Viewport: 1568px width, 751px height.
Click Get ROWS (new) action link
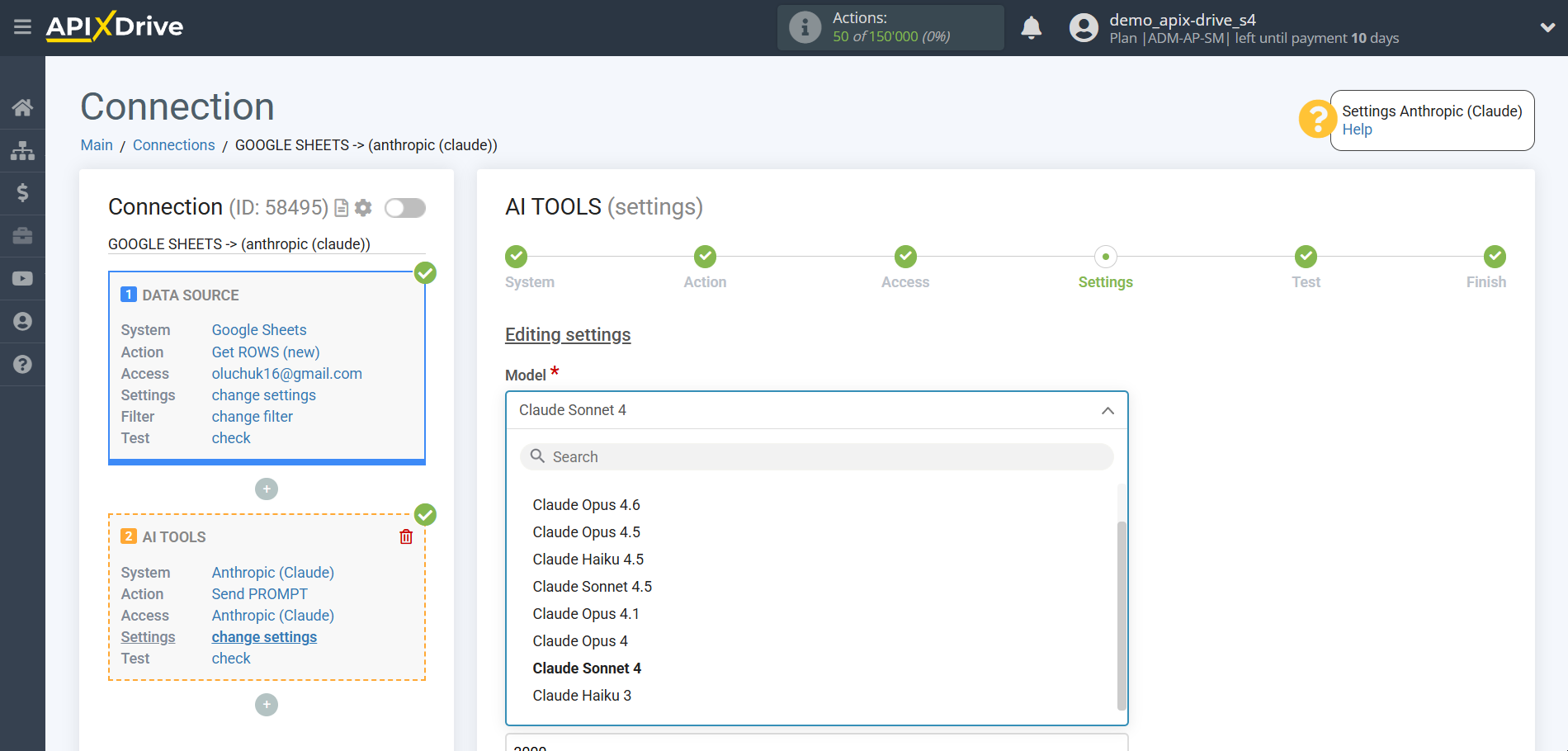266,352
